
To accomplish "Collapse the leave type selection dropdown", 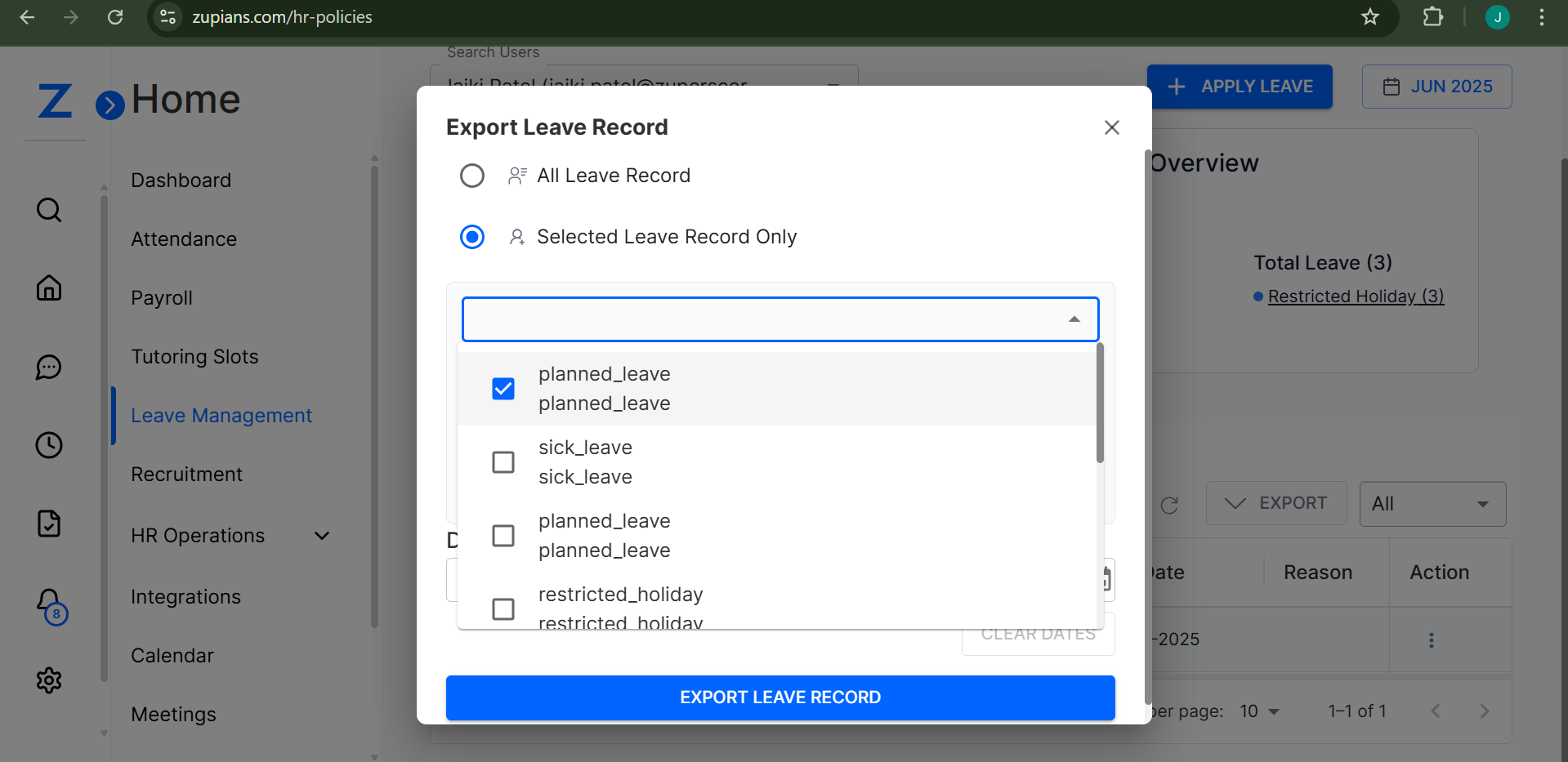I will [x=1074, y=319].
